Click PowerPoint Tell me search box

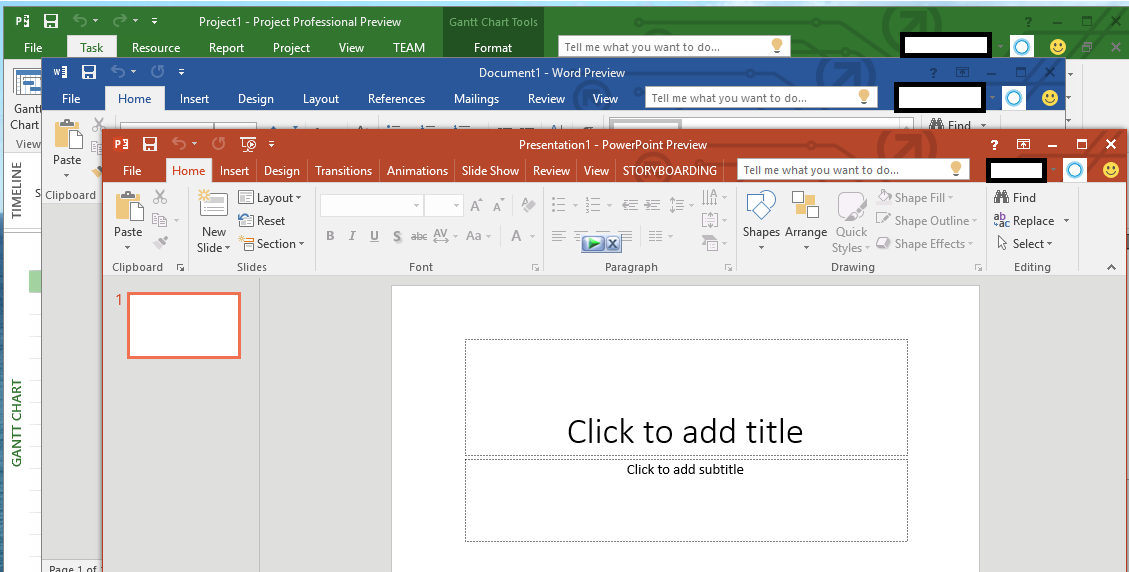pos(853,170)
